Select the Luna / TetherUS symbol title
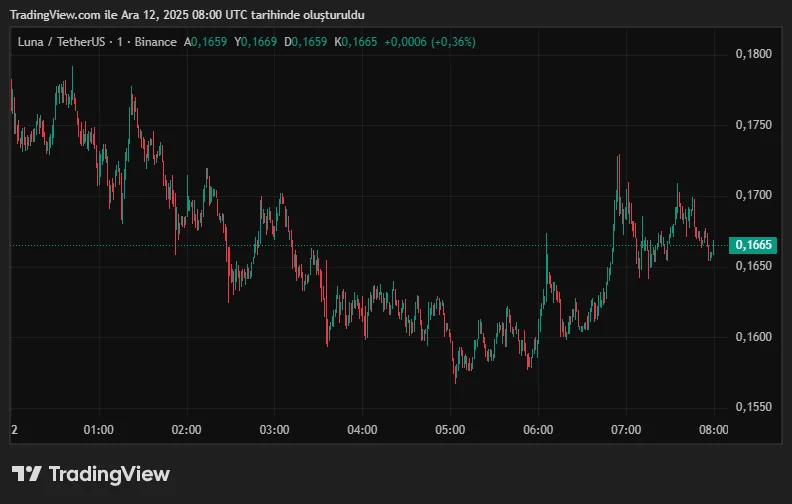 pyautogui.click(x=61, y=42)
